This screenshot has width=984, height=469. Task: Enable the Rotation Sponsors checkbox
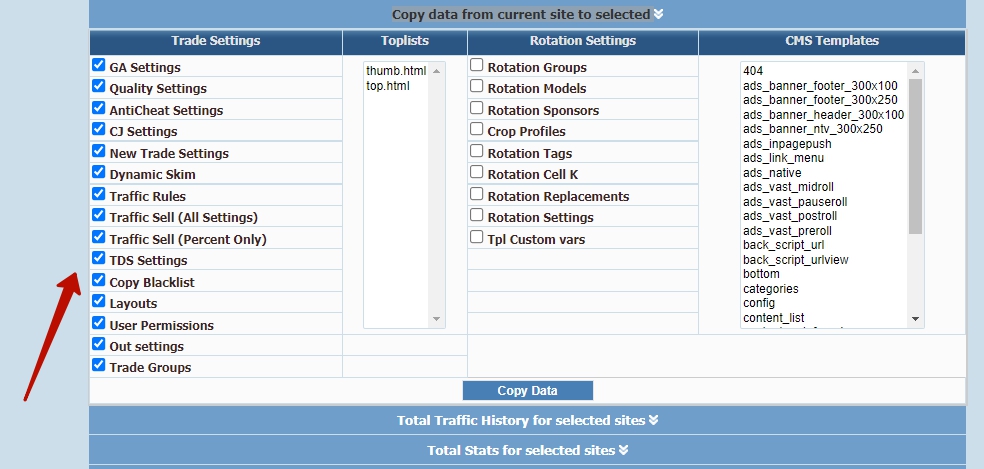(477, 108)
